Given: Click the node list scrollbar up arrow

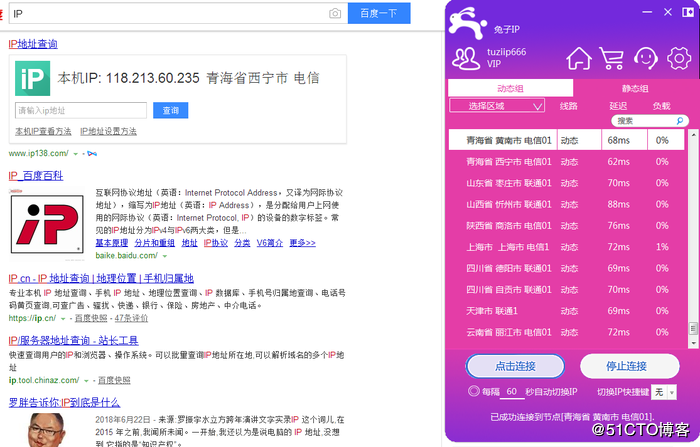Looking at the screenshot, I should tap(693, 134).
